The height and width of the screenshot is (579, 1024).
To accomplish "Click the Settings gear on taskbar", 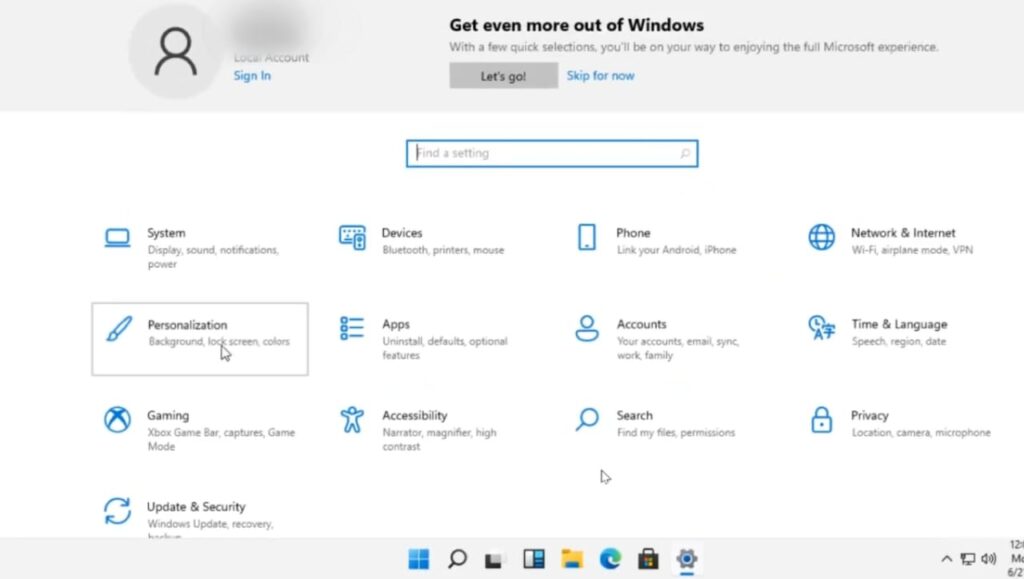I will click(x=687, y=559).
